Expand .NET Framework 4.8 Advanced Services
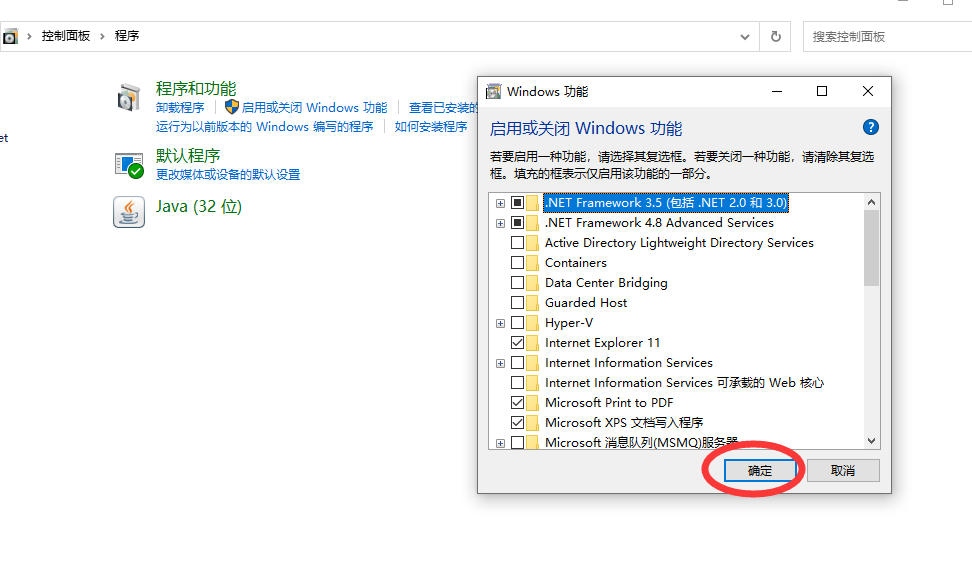972x580 pixels. [499, 222]
